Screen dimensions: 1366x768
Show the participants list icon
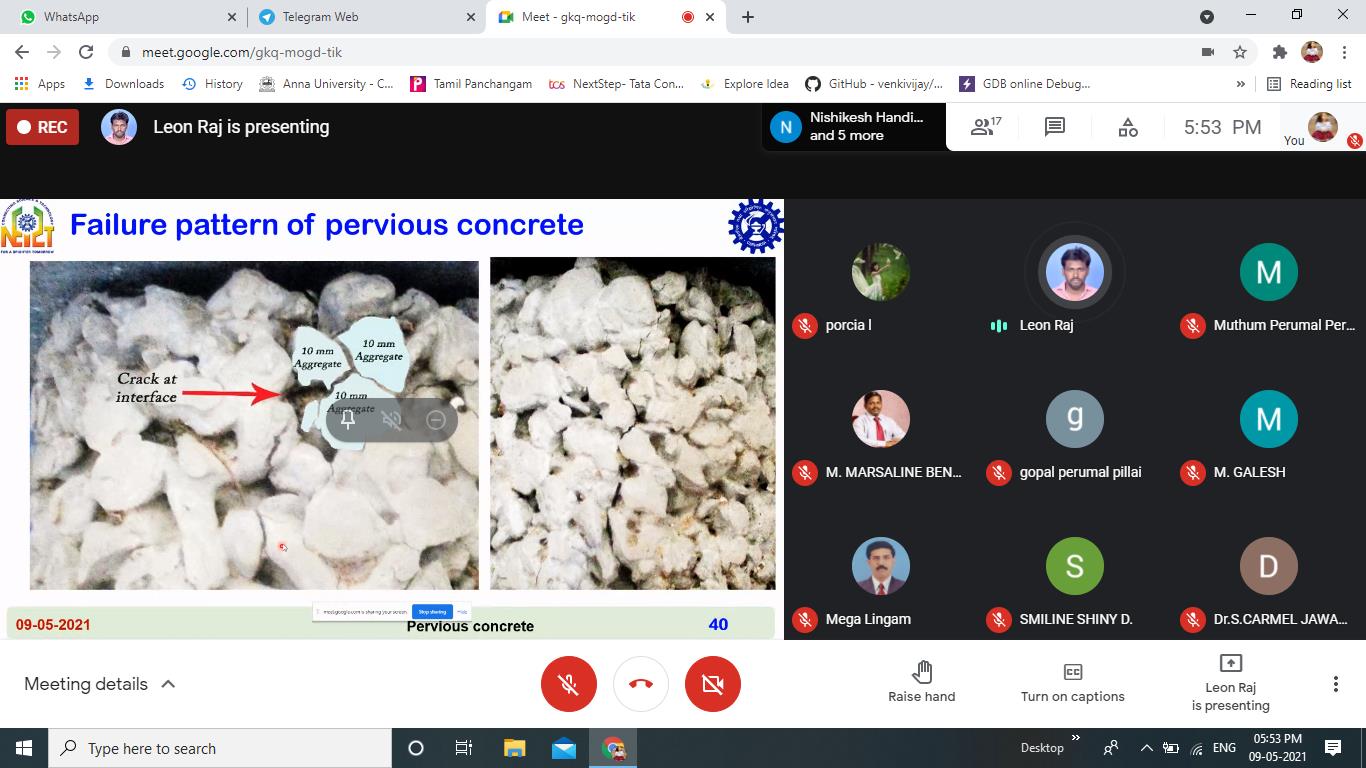(985, 127)
